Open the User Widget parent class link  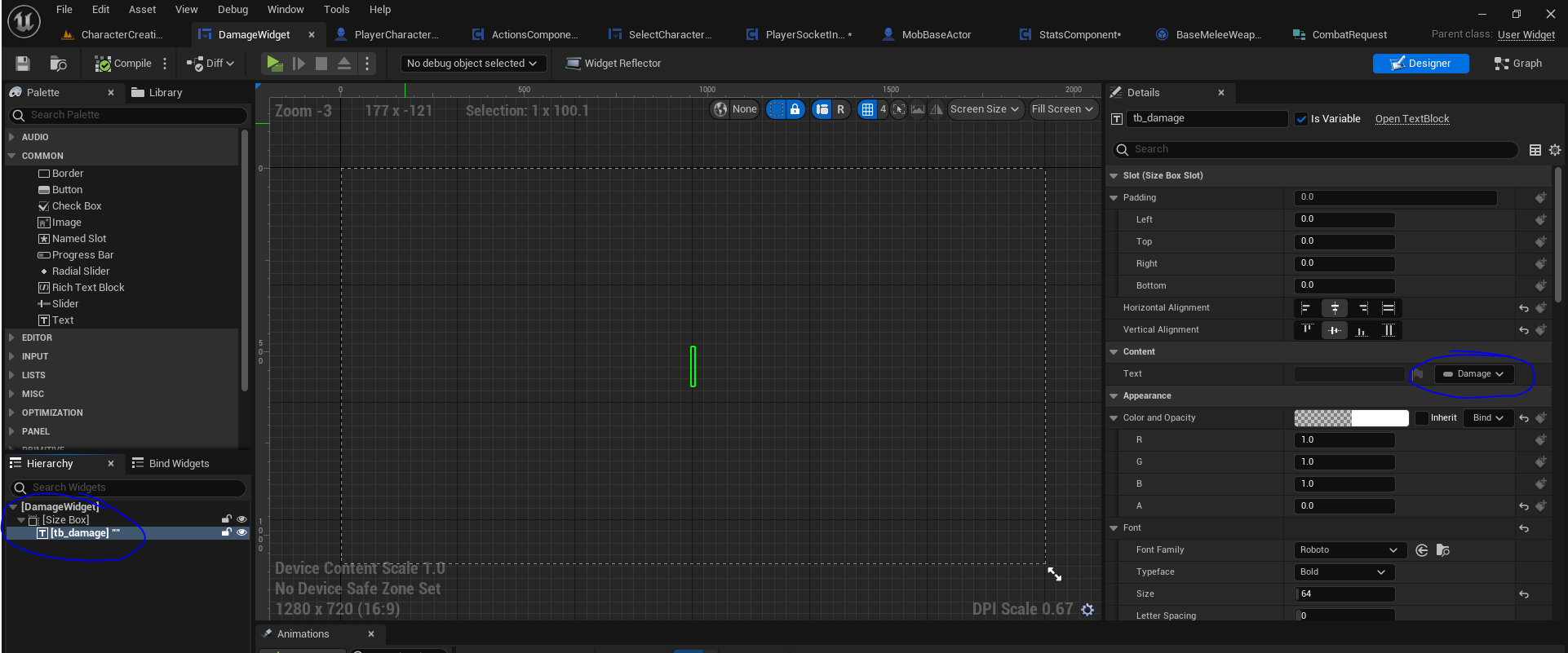coord(1526,34)
